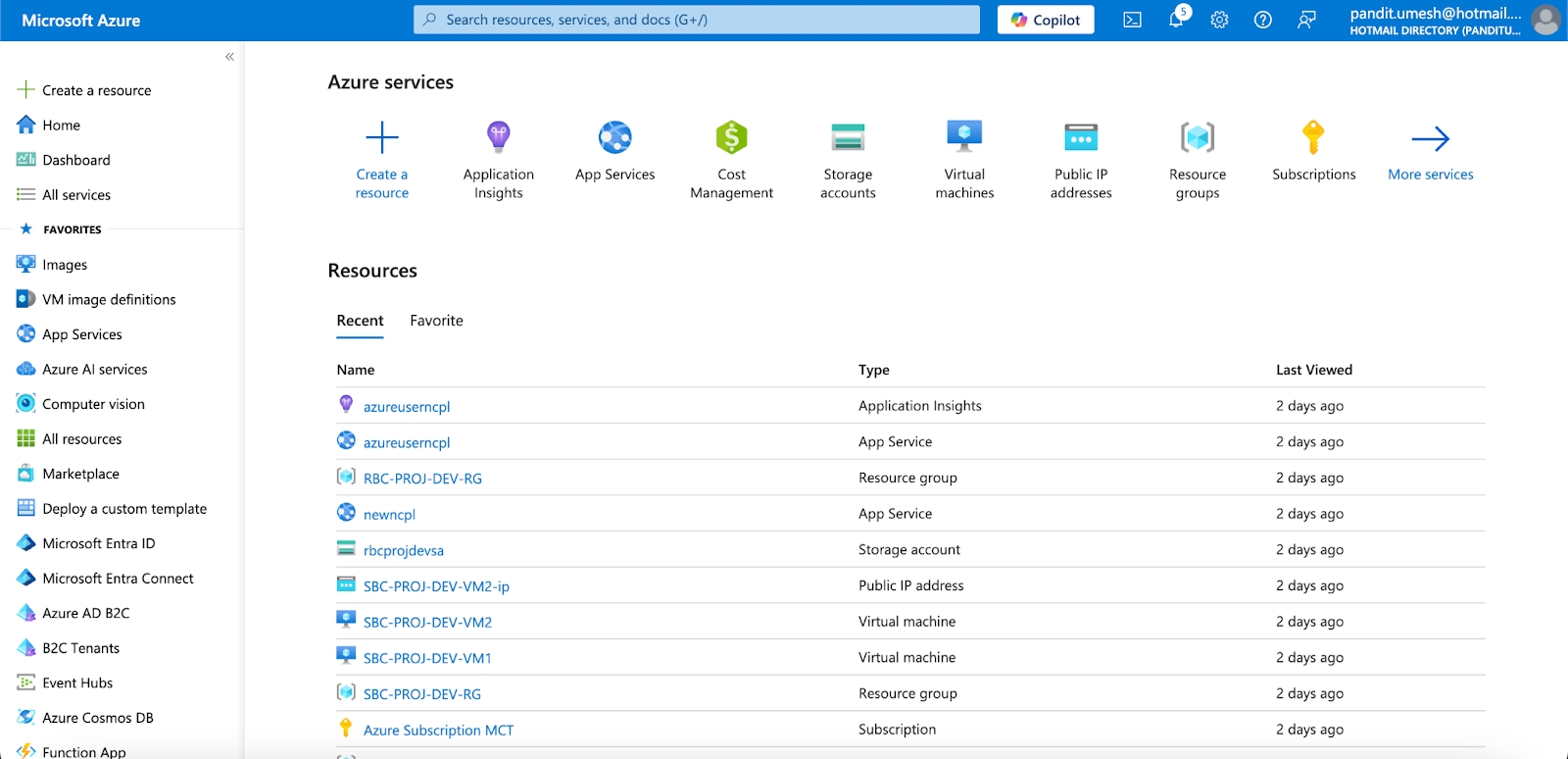This screenshot has width=1568, height=759.
Task: Click the More services link text
Action: (1431, 175)
